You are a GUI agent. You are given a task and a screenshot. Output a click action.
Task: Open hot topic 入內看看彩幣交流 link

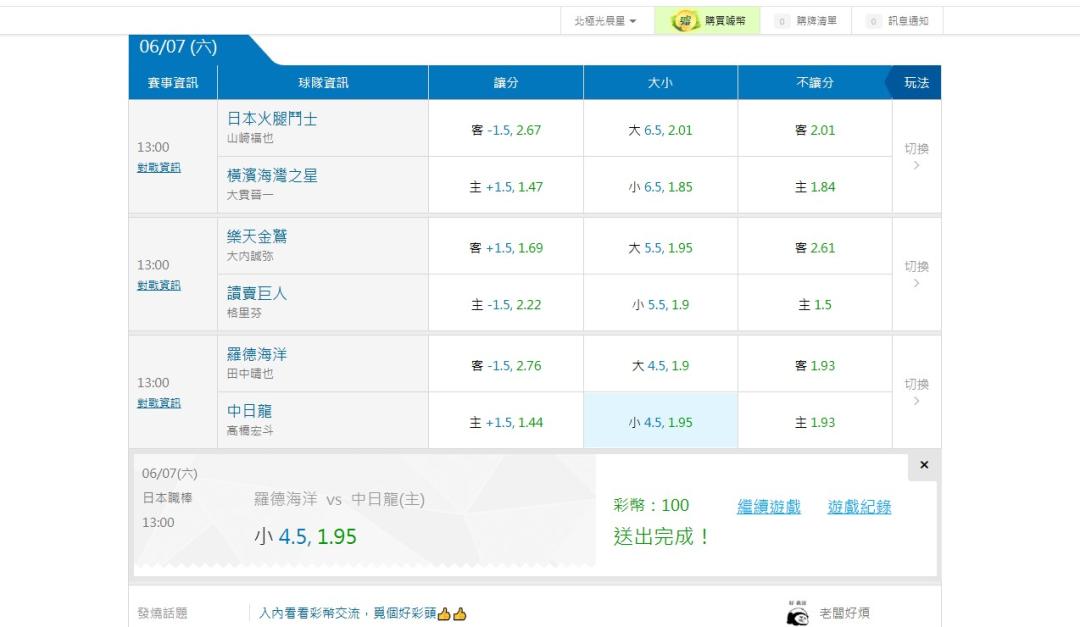(362, 613)
